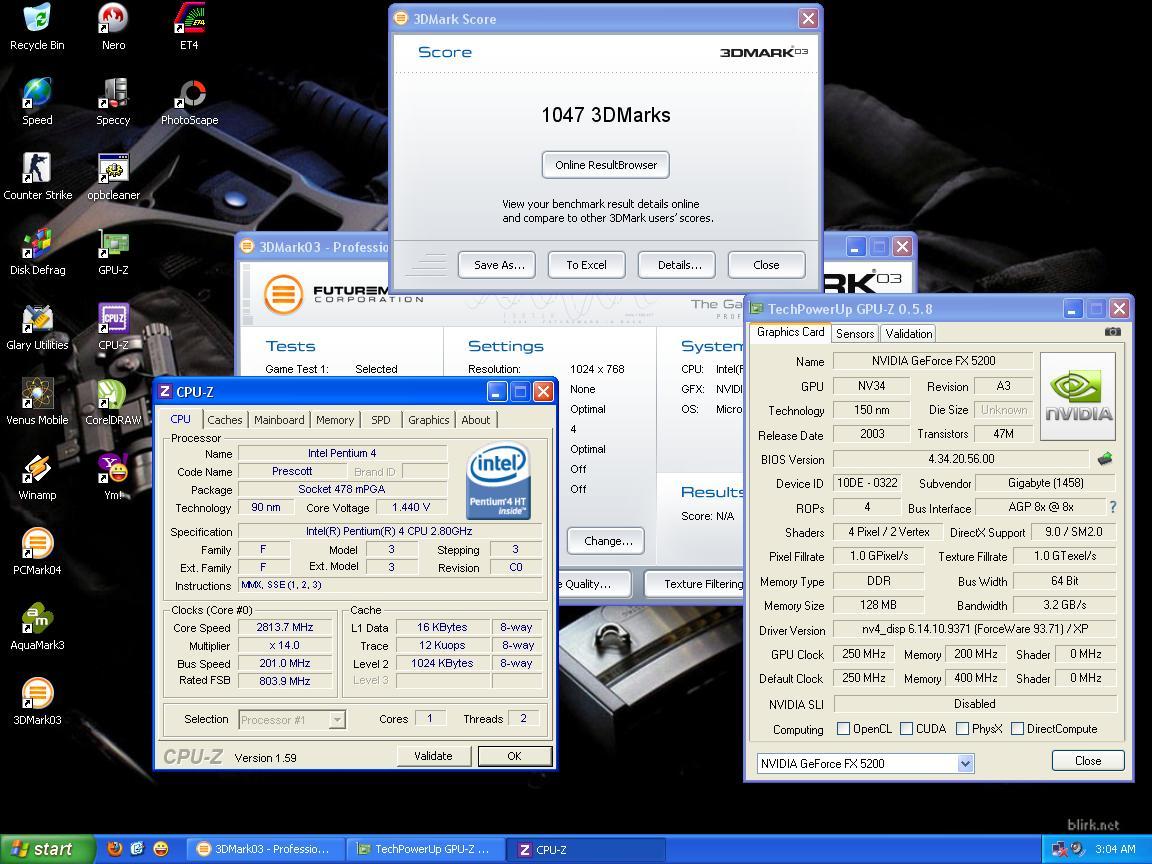Click the Close button in GPU-Z

(1088, 760)
